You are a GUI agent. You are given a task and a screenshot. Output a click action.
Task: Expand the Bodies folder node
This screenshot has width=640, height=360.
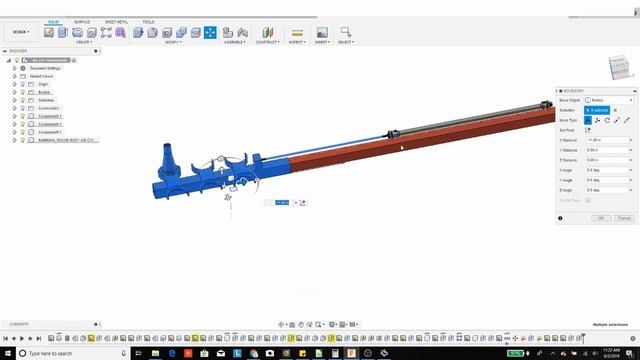click(x=15, y=92)
